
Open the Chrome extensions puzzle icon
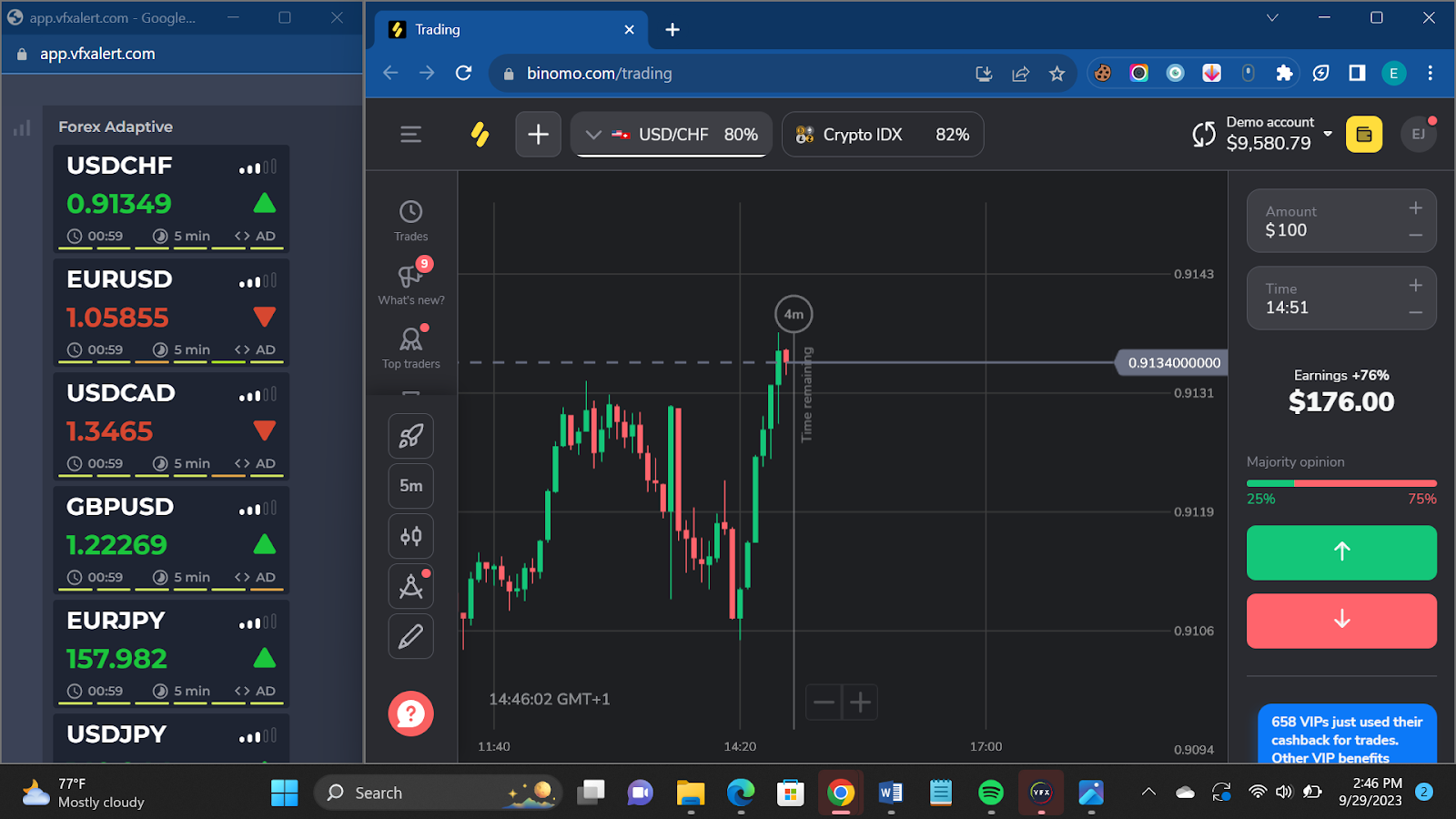[1284, 74]
